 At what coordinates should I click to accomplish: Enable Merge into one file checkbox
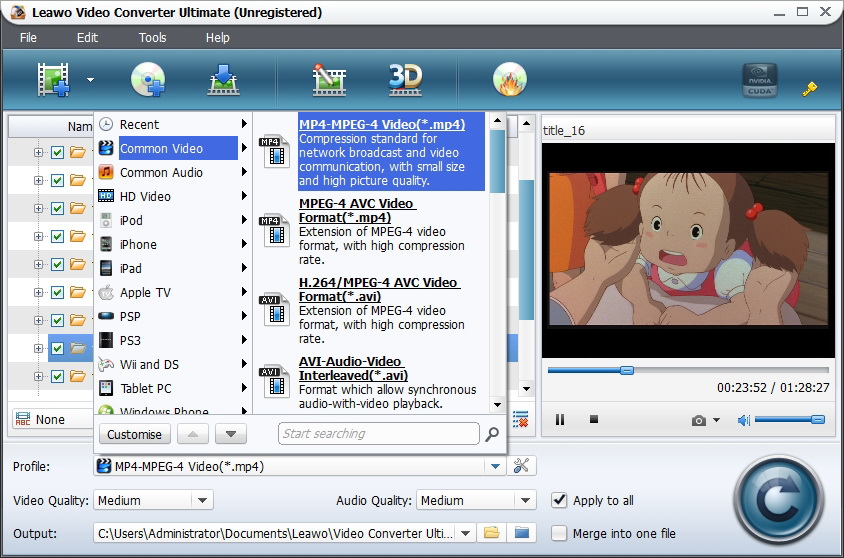tap(559, 533)
